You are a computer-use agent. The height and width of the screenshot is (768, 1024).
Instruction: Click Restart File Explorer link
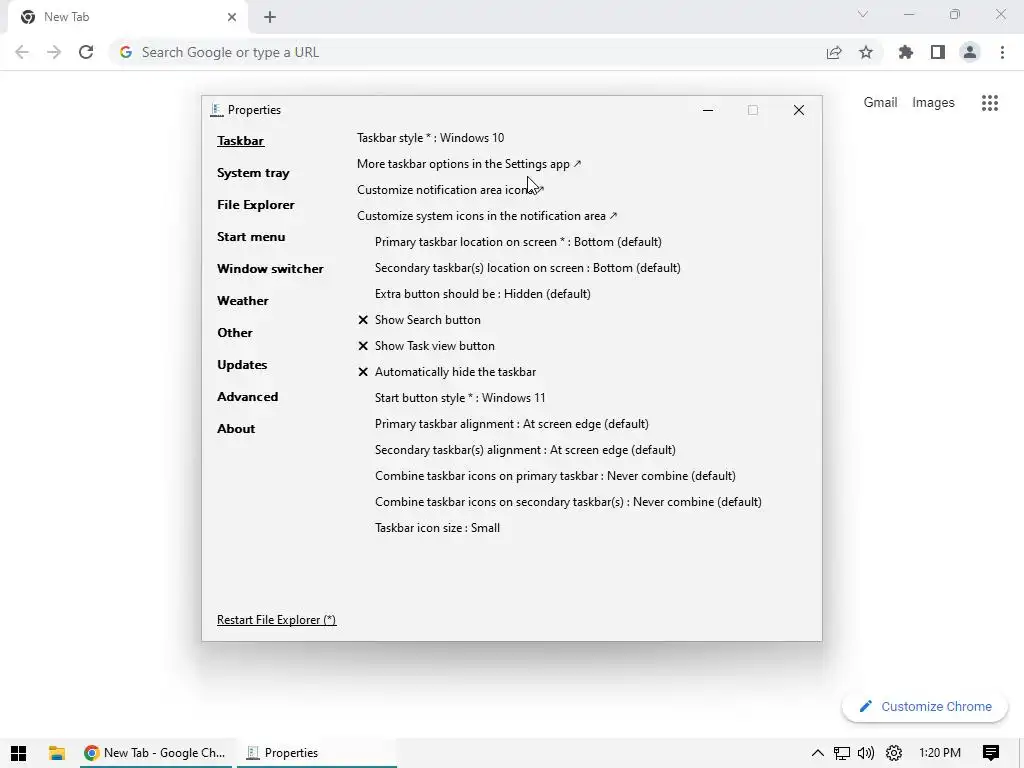tap(276, 620)
